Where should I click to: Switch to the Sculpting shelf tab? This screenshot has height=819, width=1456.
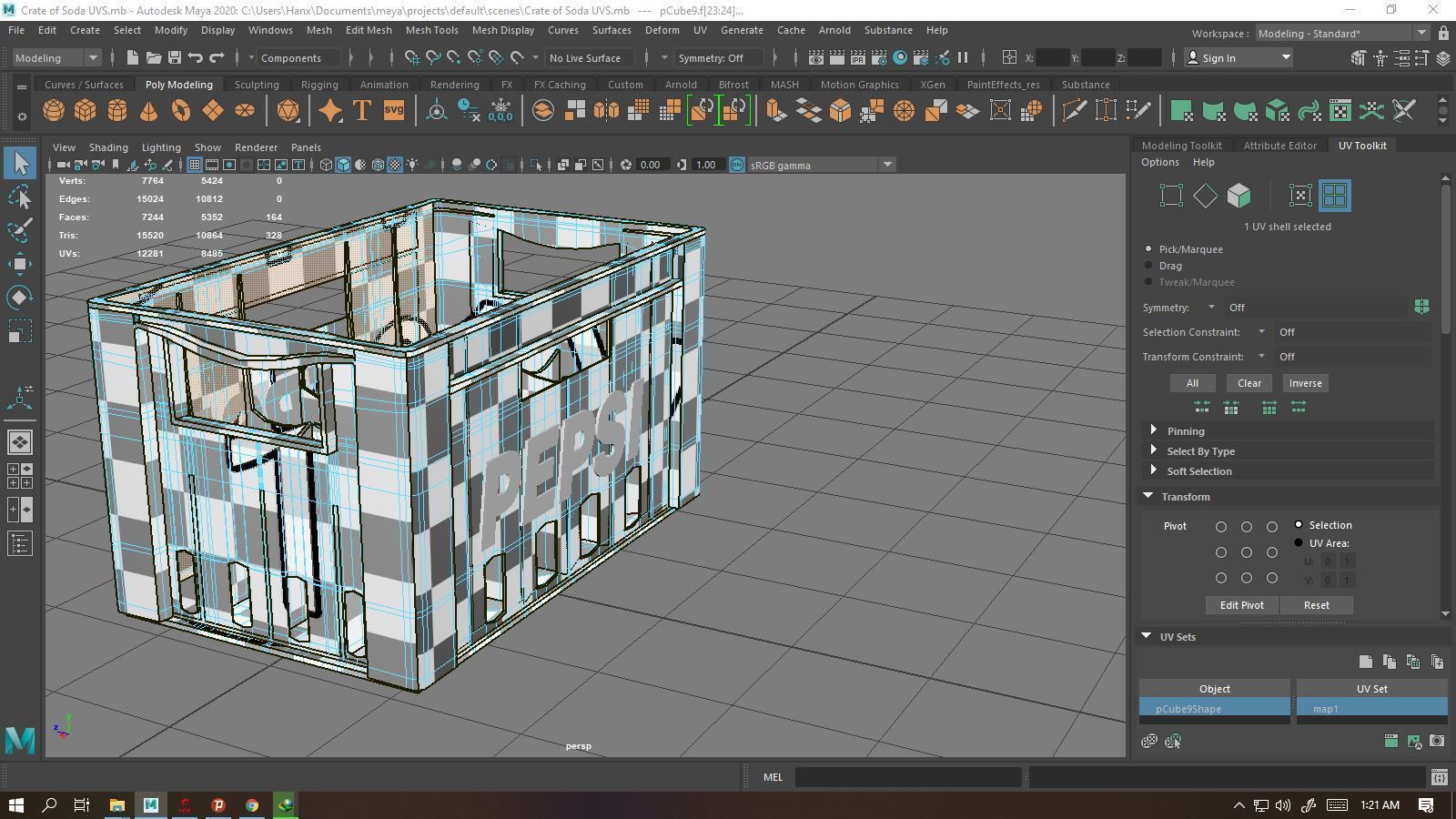[257, 85]
